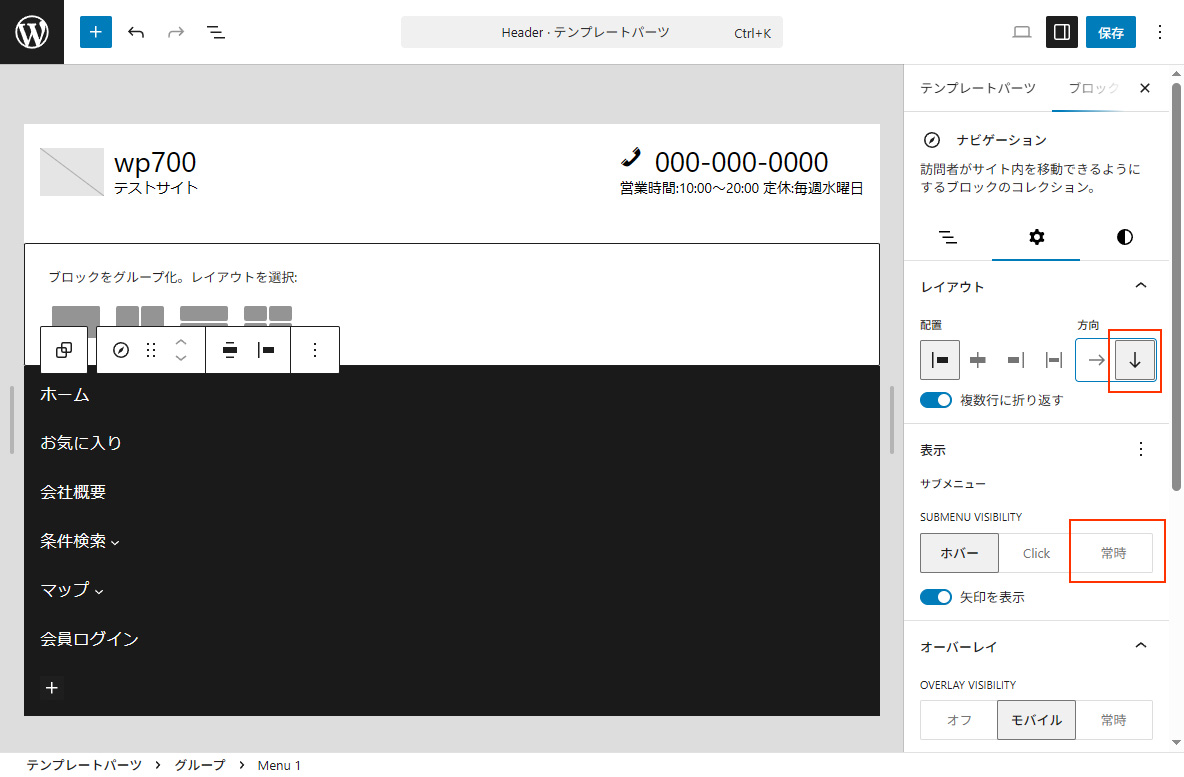Open the document overview list icon

coord(215,32)
